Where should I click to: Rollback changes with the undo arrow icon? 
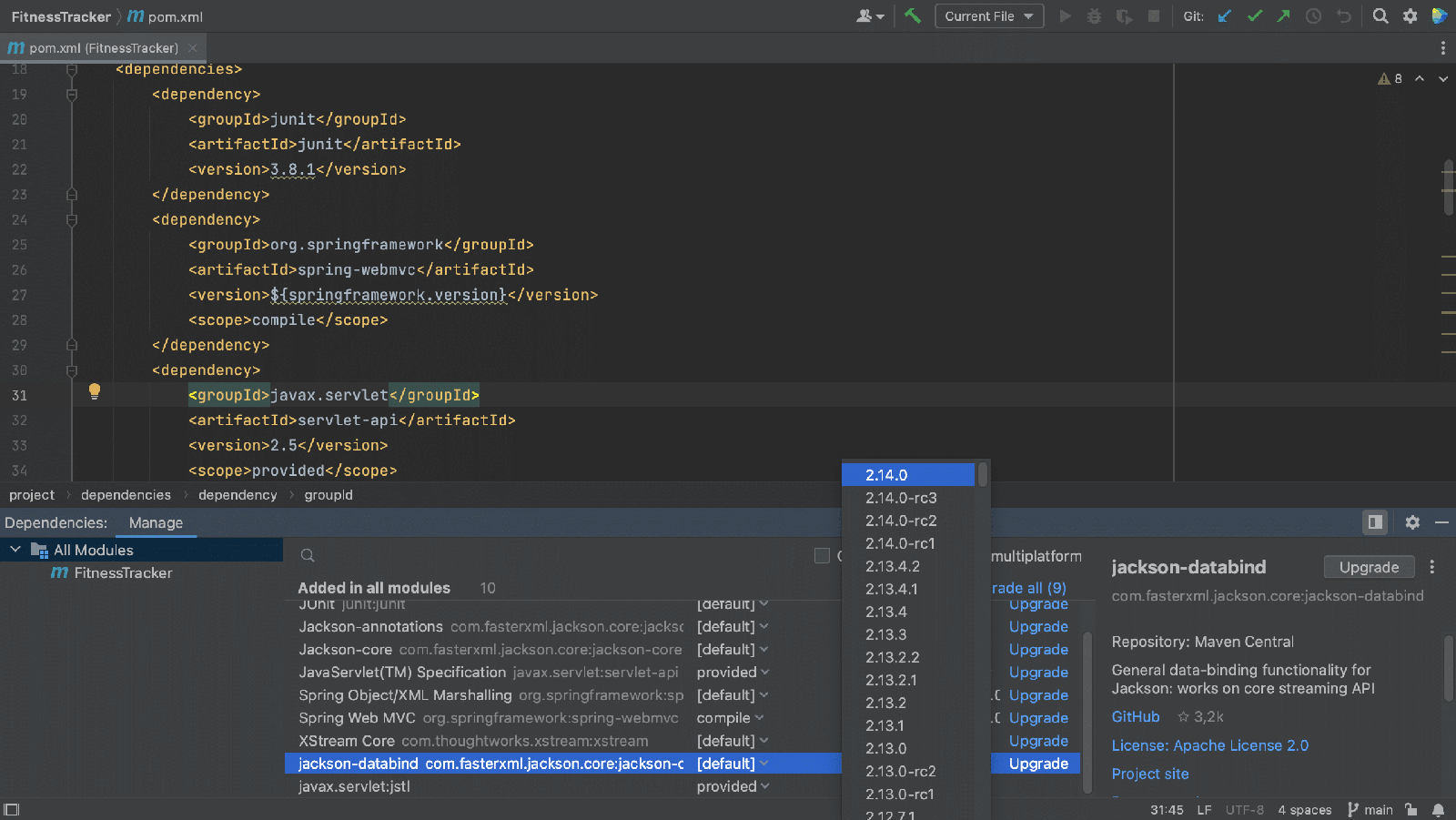(1343, 16)
